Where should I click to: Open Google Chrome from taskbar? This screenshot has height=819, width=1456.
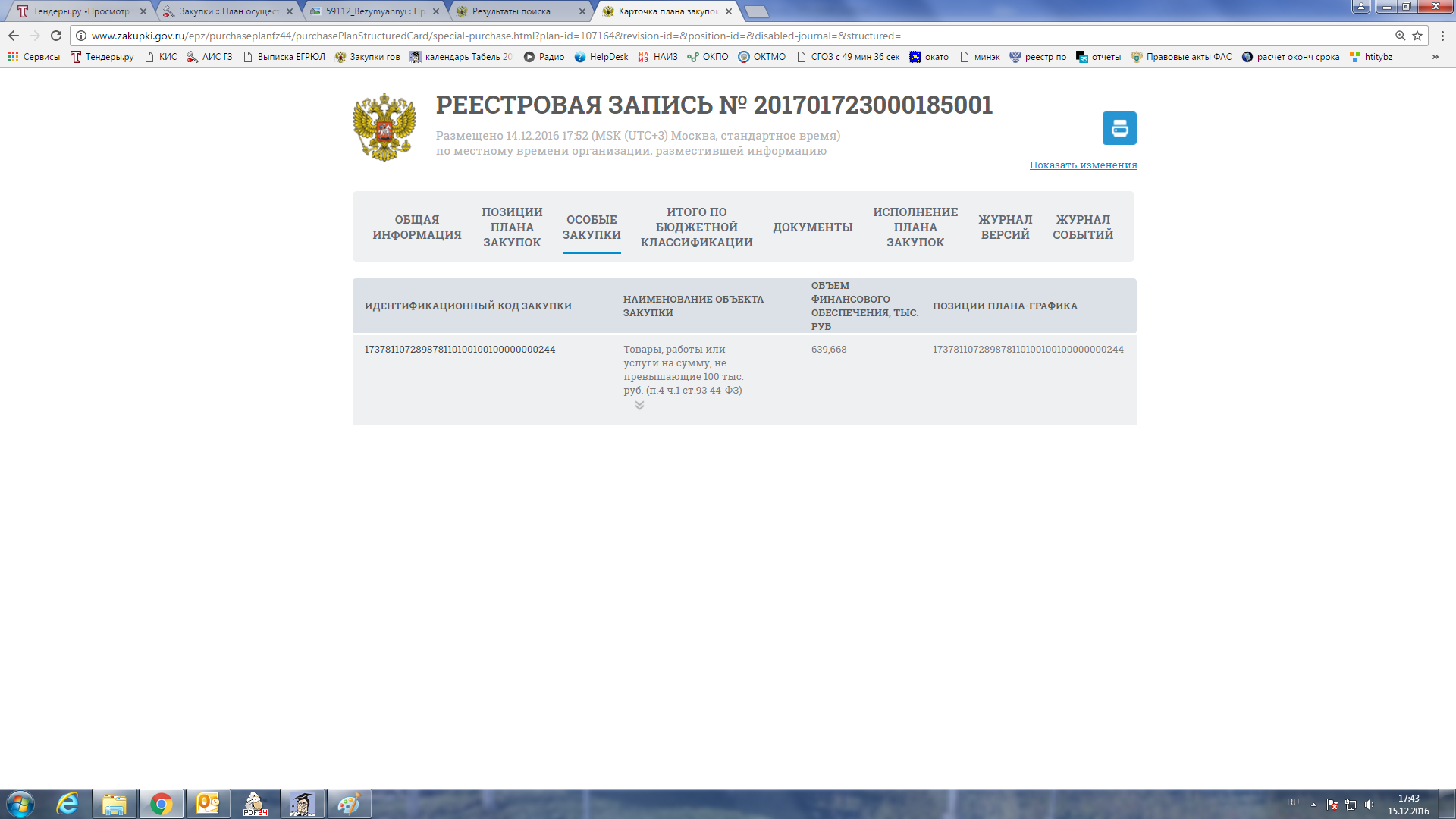(161, 804)
